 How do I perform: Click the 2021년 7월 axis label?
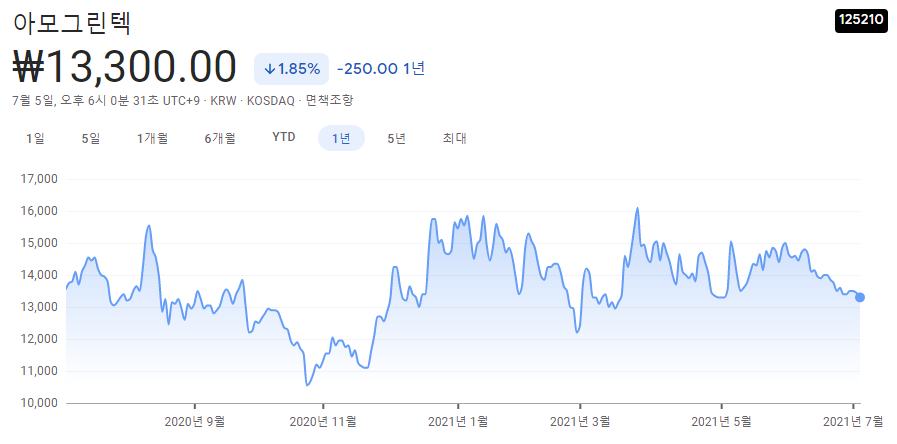(853, 422)
